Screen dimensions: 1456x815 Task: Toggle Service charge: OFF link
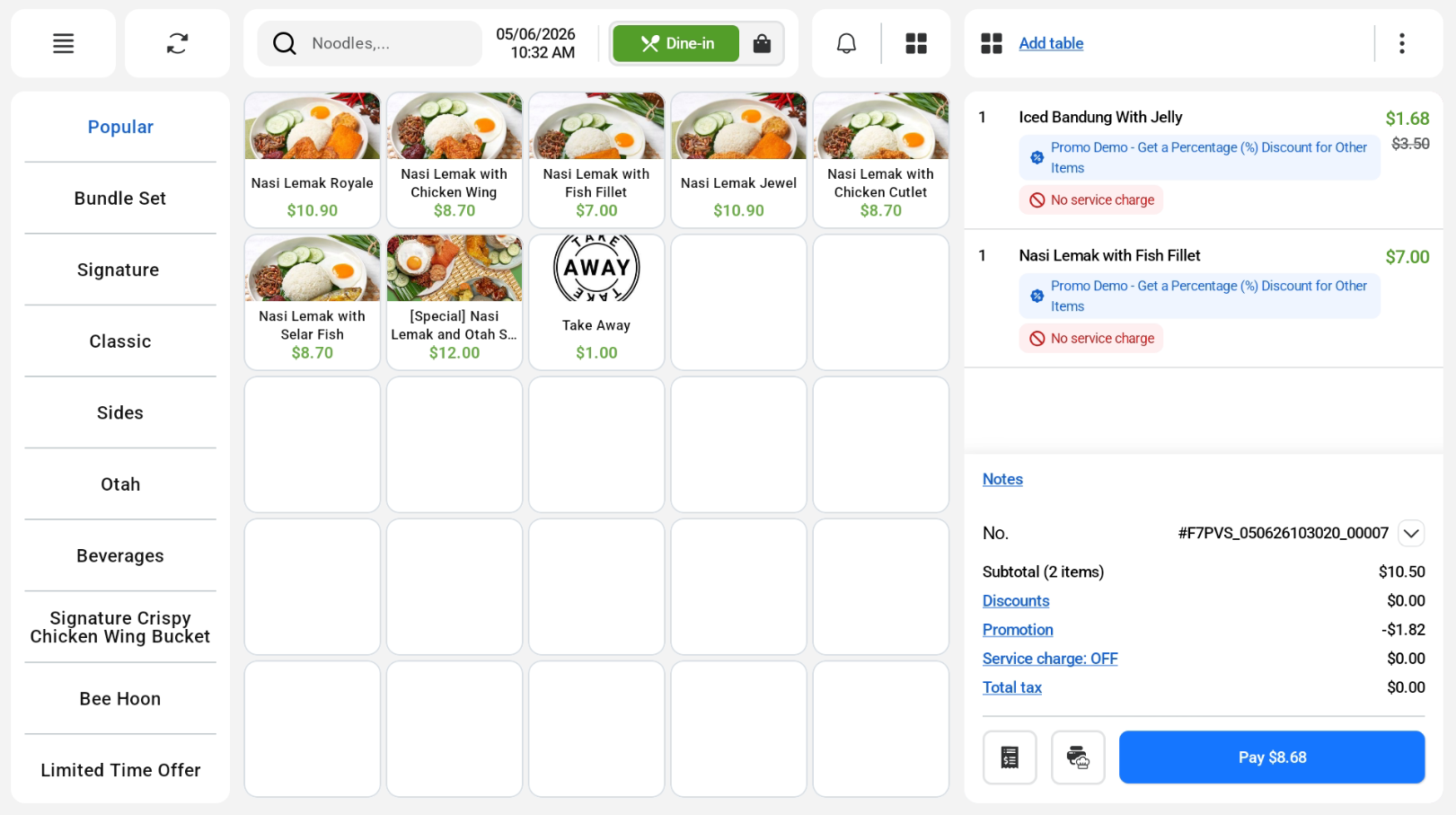(1050, 659)
